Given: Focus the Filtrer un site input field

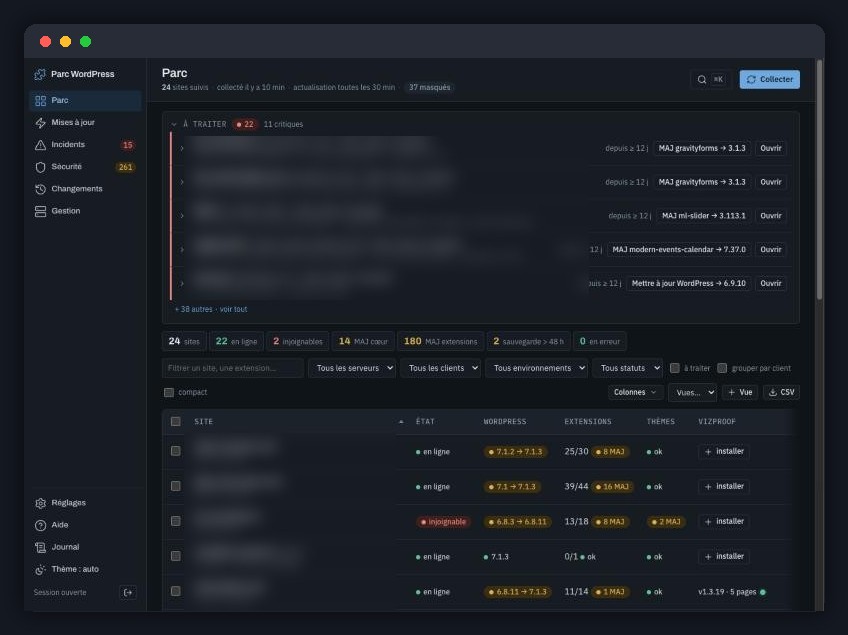Looking at the screenshot, I should [x=233, y=368].
